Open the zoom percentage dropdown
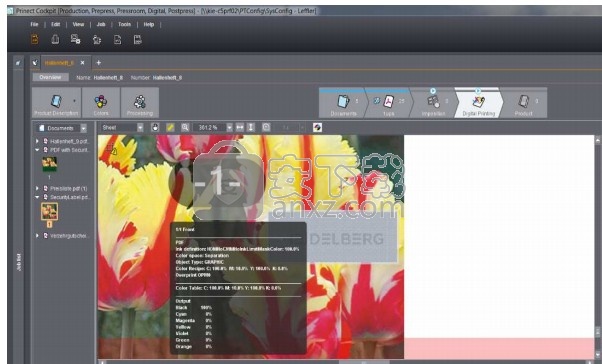Viewport: 602px width, 364px height. pyautogui.click(x=229, y=127)
